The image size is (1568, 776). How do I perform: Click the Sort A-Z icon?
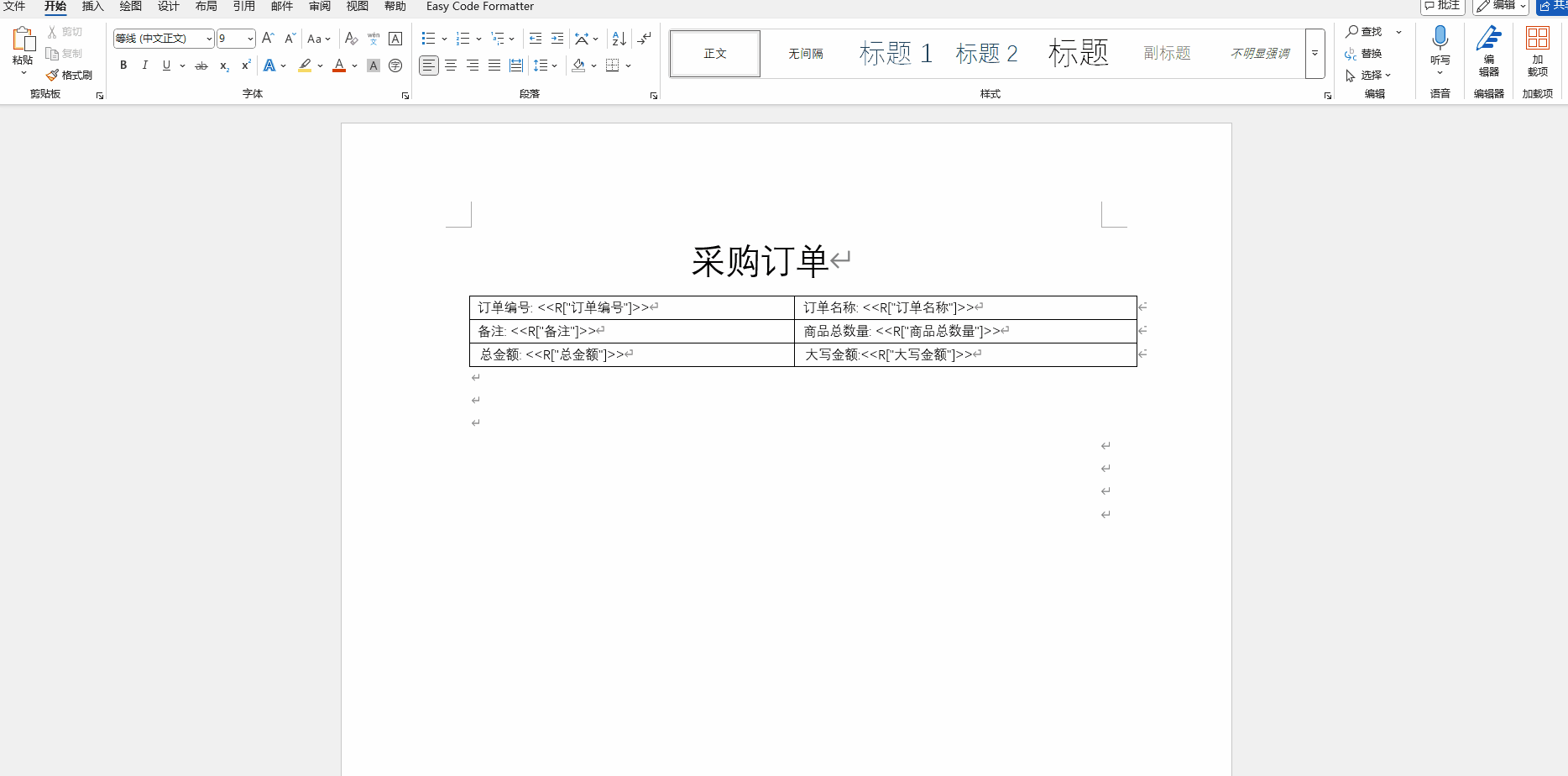[x=619, y=39]
